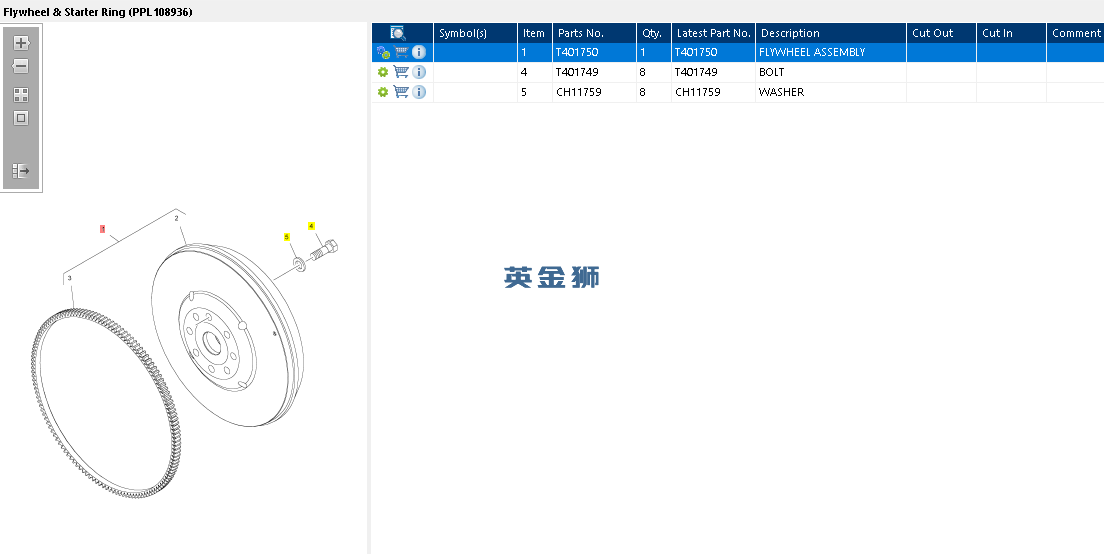Select yellow callout 5 on diagram
This screenshot has height=554, width=1104.
click(287, 237)
